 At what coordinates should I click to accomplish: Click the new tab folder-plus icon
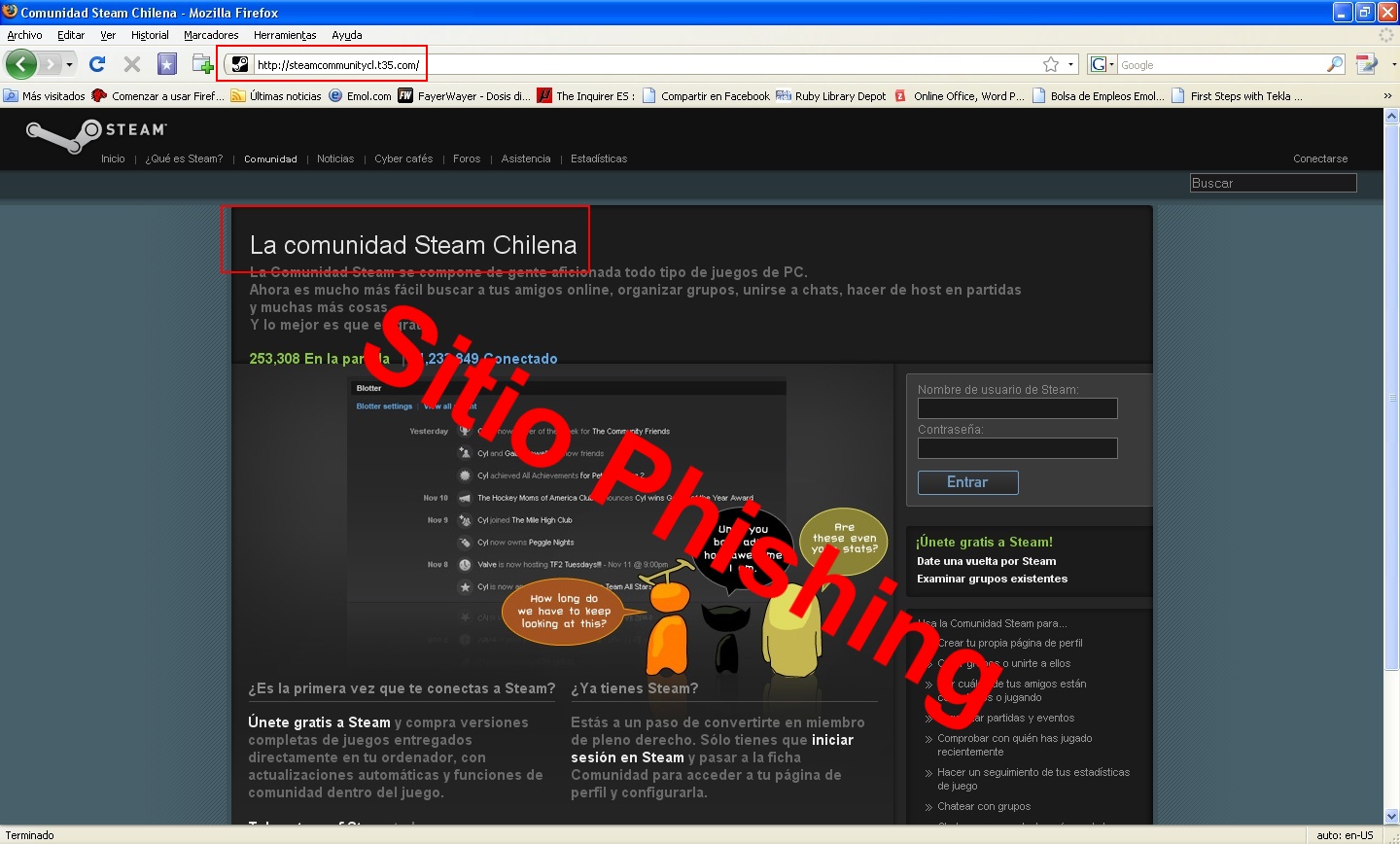(202, 64)
